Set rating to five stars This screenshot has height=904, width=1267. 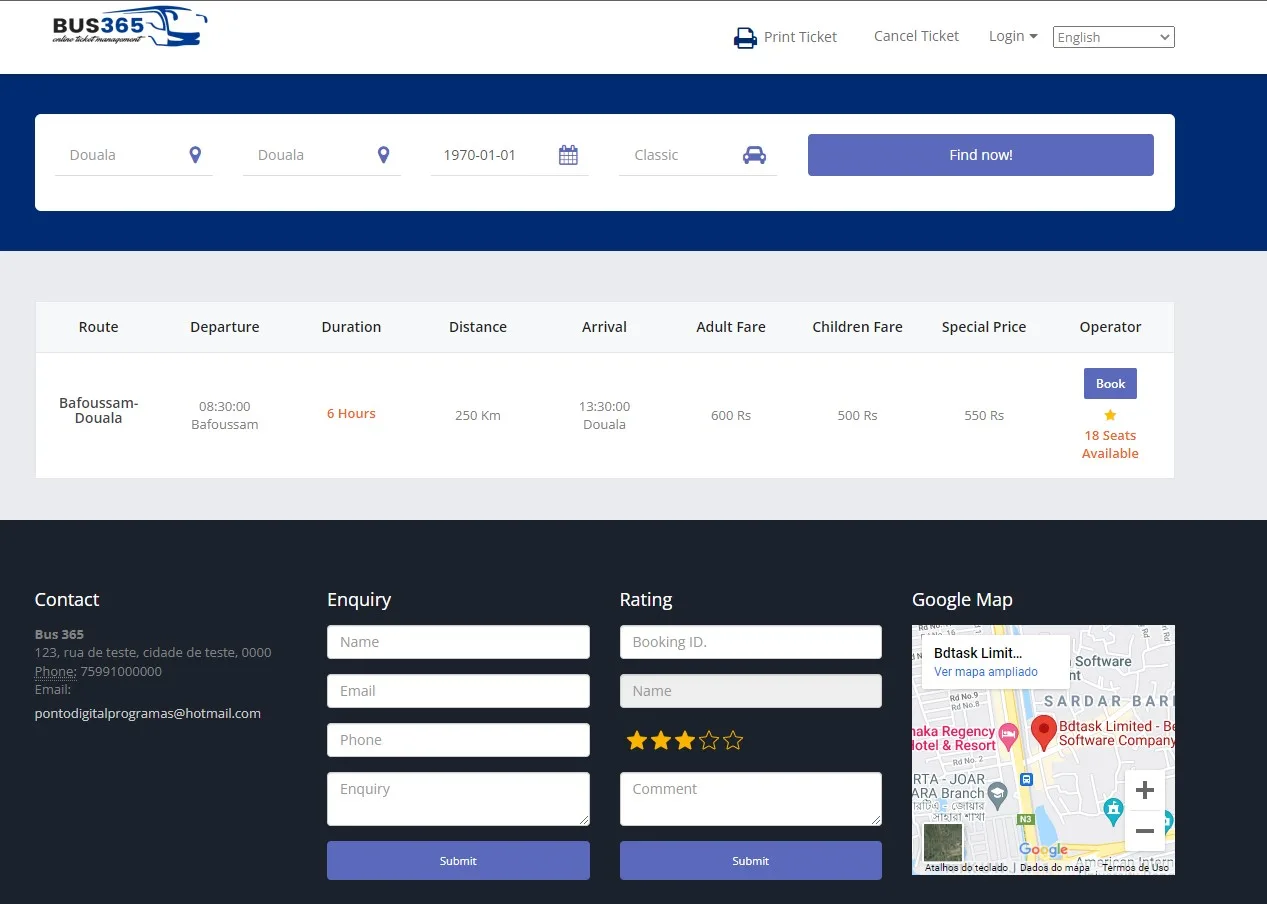733,741
